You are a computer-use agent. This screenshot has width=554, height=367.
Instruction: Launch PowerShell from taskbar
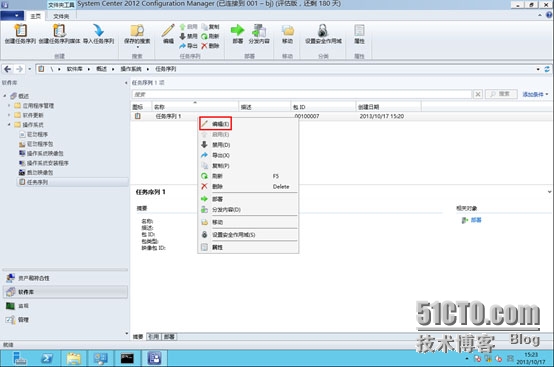[x=47, y=358]
